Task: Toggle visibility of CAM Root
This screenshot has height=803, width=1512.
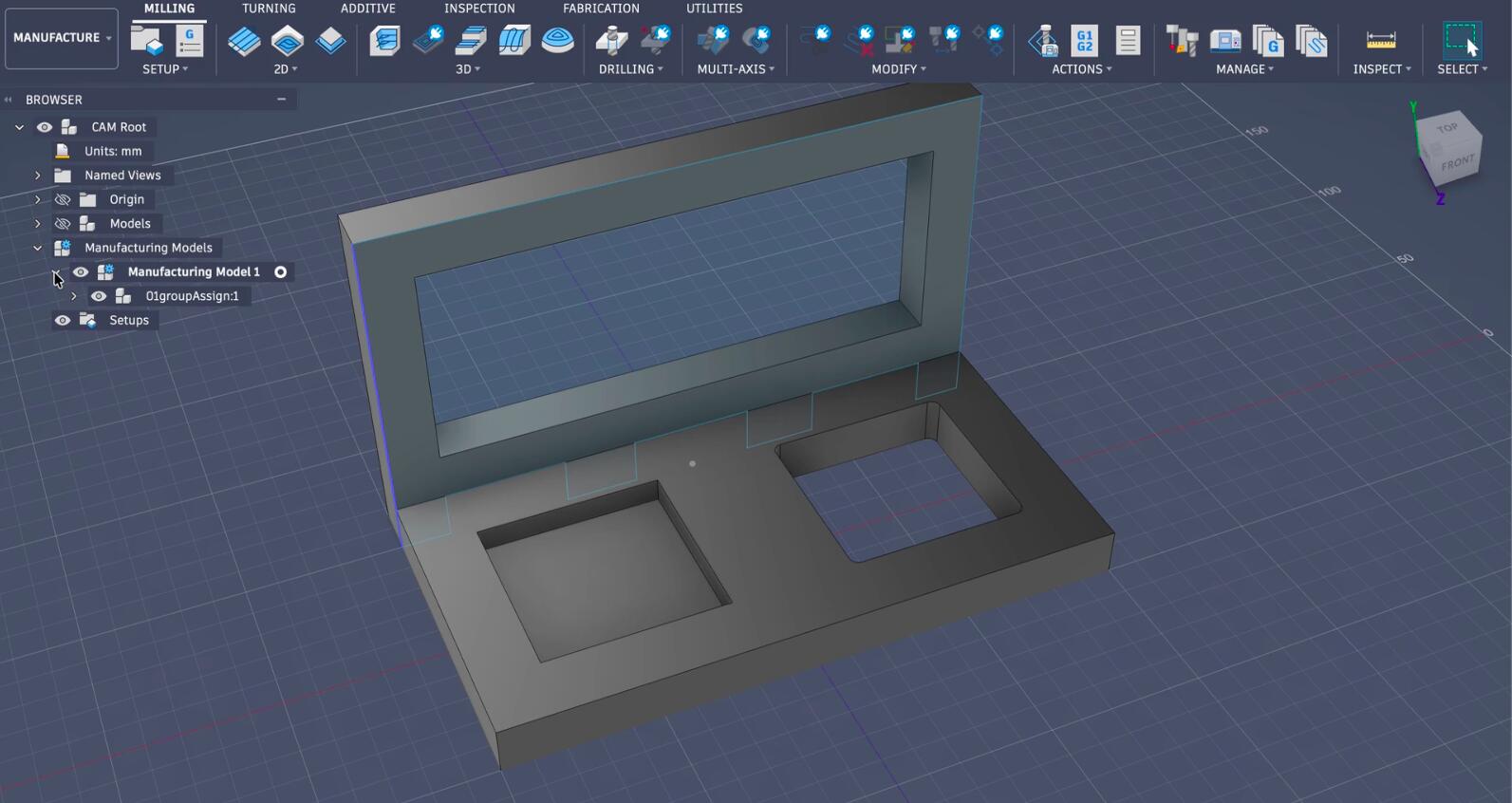Action: (x=45, y=127)
